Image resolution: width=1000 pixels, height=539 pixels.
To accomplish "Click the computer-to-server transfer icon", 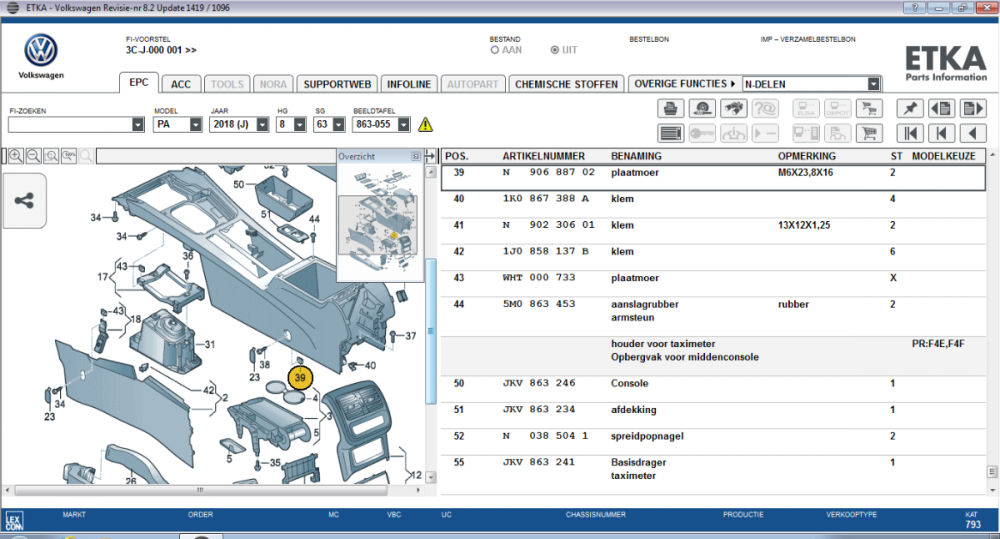I will click(806, 133).
